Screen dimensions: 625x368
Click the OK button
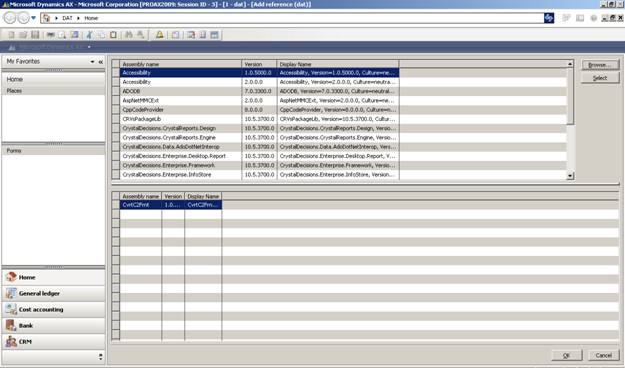[x=566, y=355]
